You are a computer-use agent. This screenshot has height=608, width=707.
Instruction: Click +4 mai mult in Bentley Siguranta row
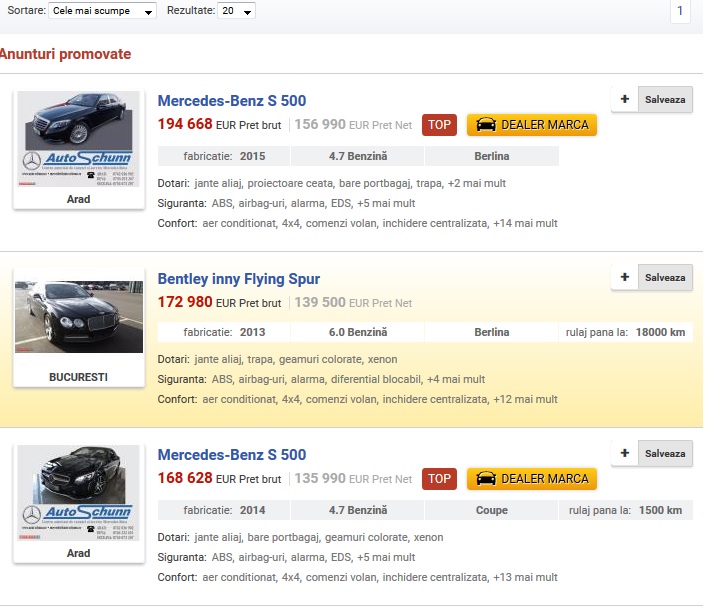click(456, 379)
